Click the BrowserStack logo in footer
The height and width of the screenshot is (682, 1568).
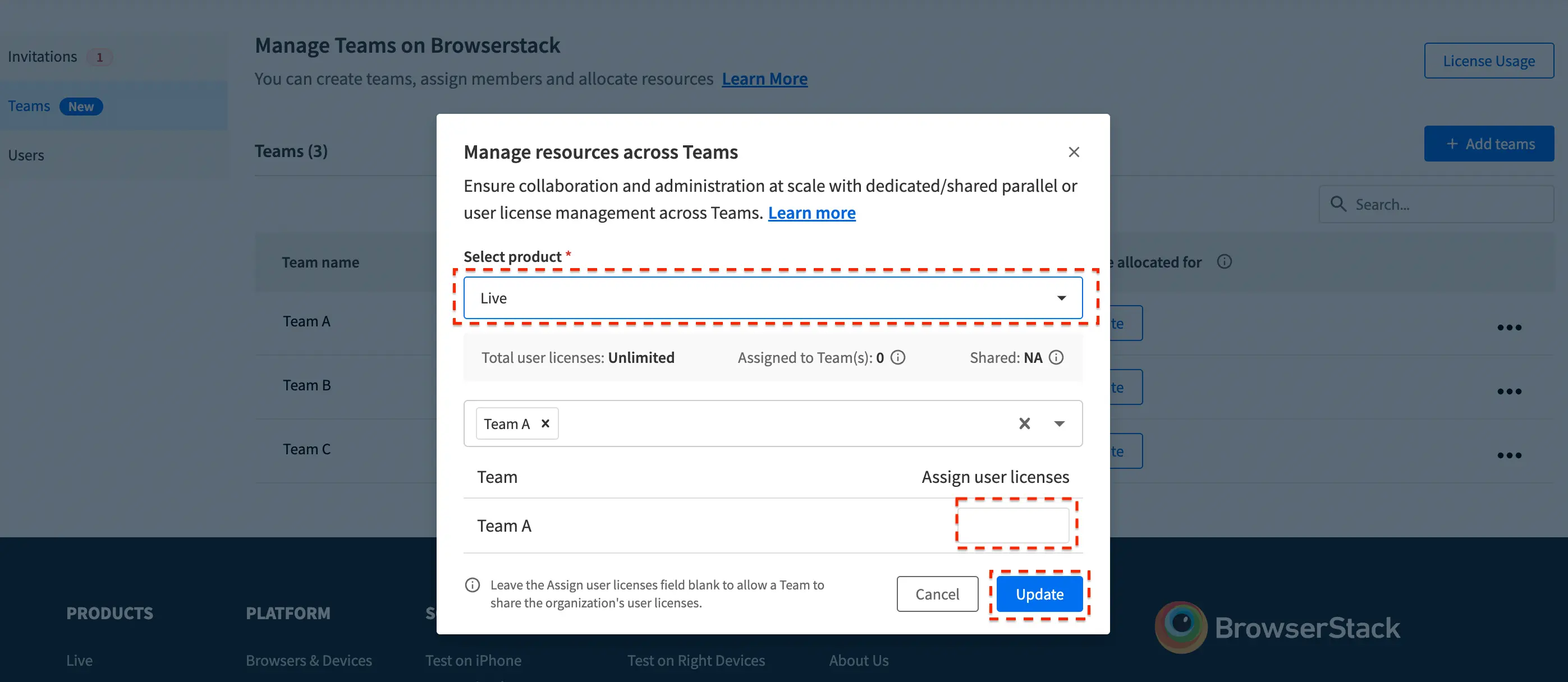pyautogui.click(x=1277, y=627)
